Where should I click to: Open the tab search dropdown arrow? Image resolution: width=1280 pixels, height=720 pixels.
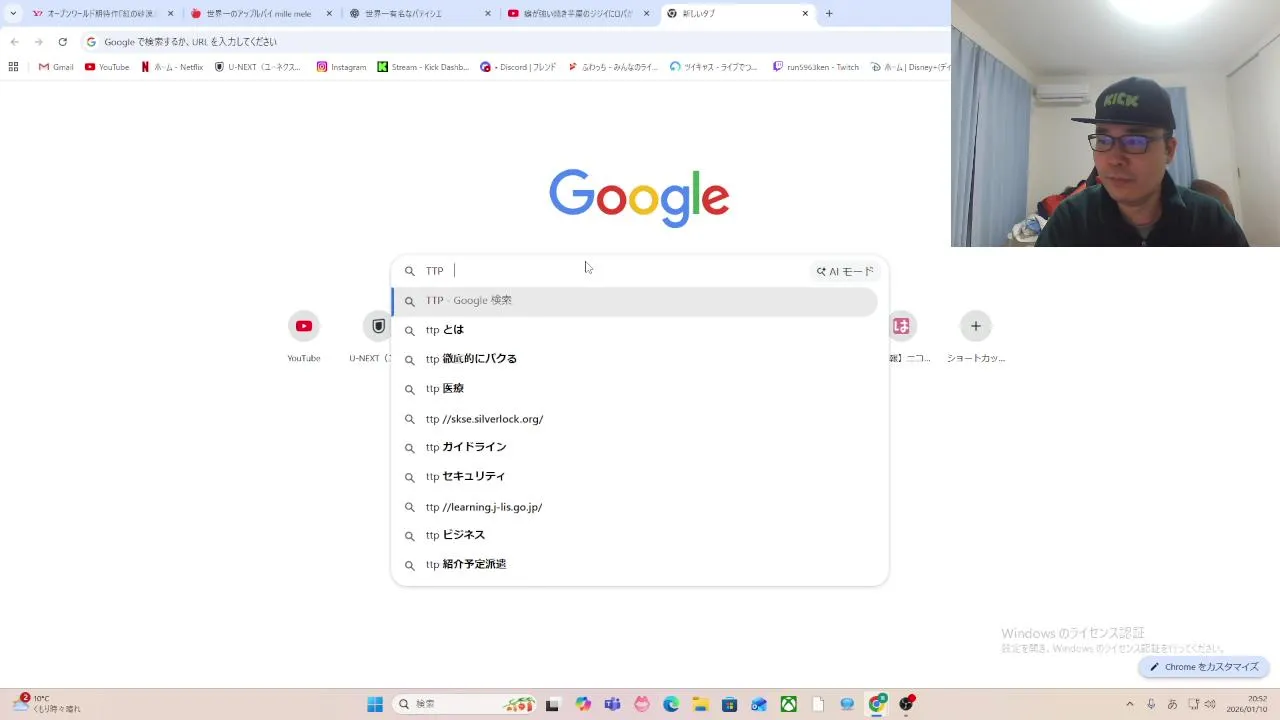pos(13,14)
